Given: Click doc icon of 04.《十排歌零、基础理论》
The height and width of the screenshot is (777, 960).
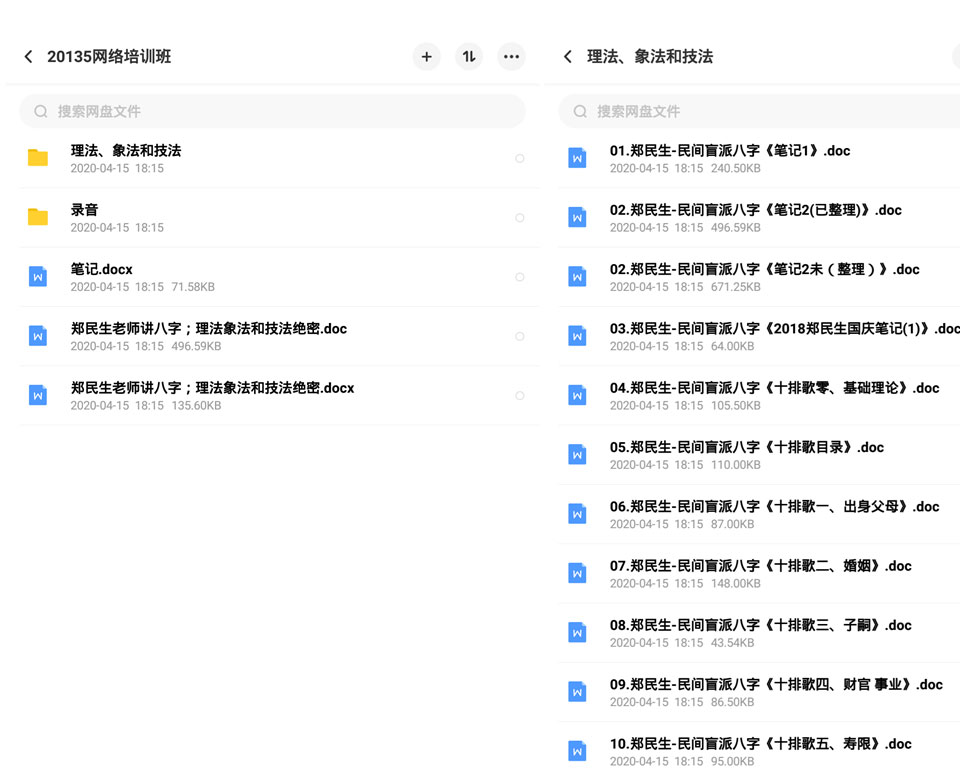Looking at the screenshot, I should 577,396.
